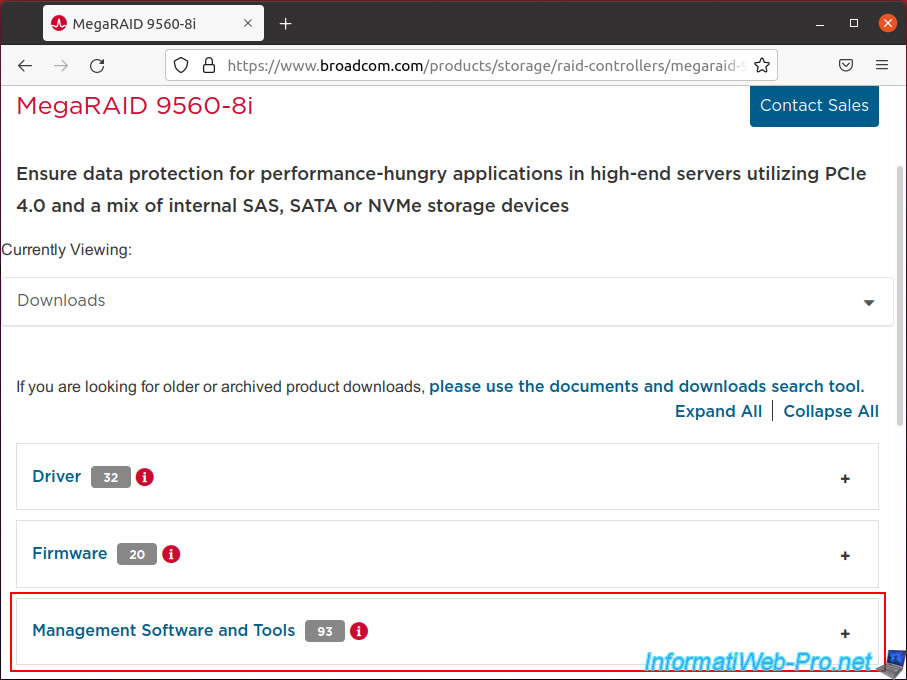Open the Currently Viewing Downloads dropdown
Screen dimensions: 907x680
tap(447, 302)
